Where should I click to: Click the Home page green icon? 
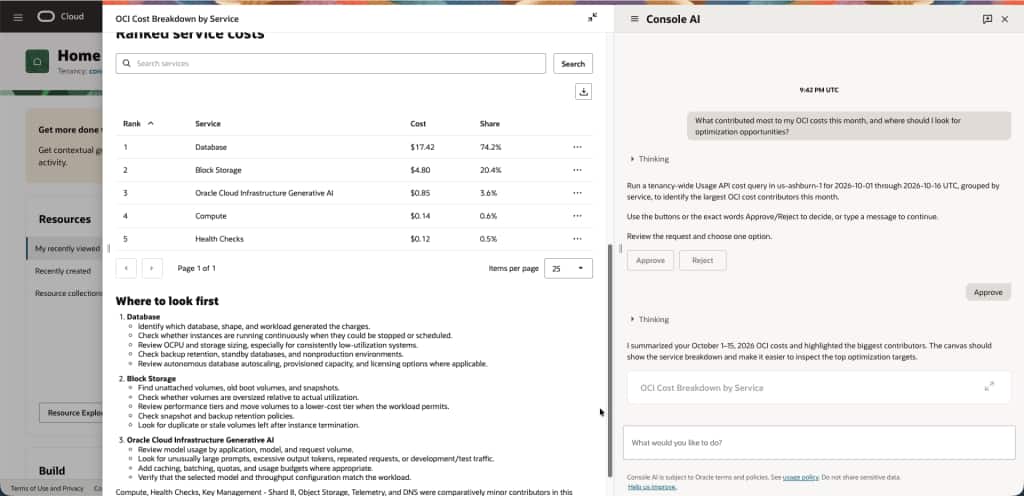37,61
